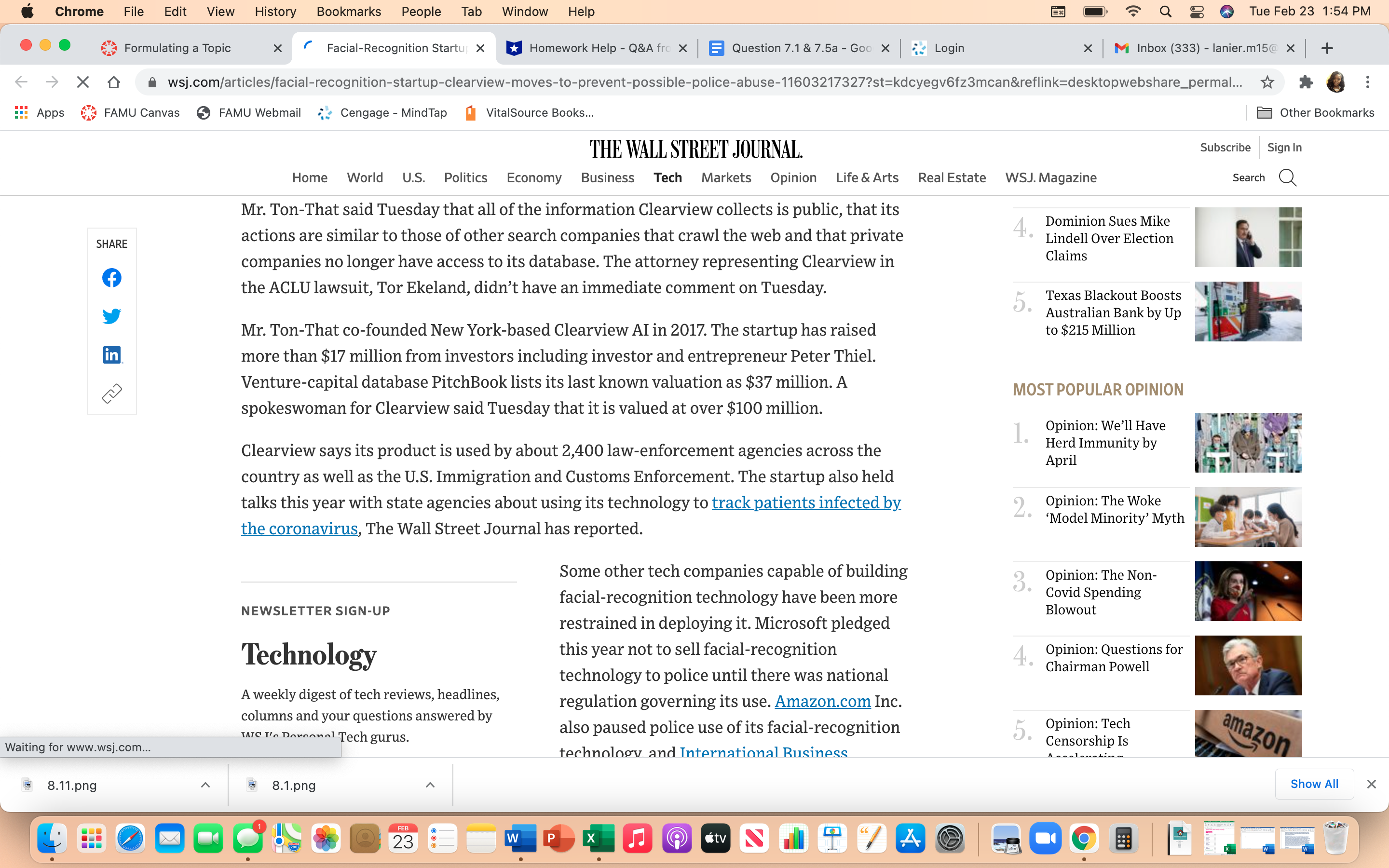Expand options for the 8.1.png download
The image size is (1389, 868).
click(x=430, y=785)
